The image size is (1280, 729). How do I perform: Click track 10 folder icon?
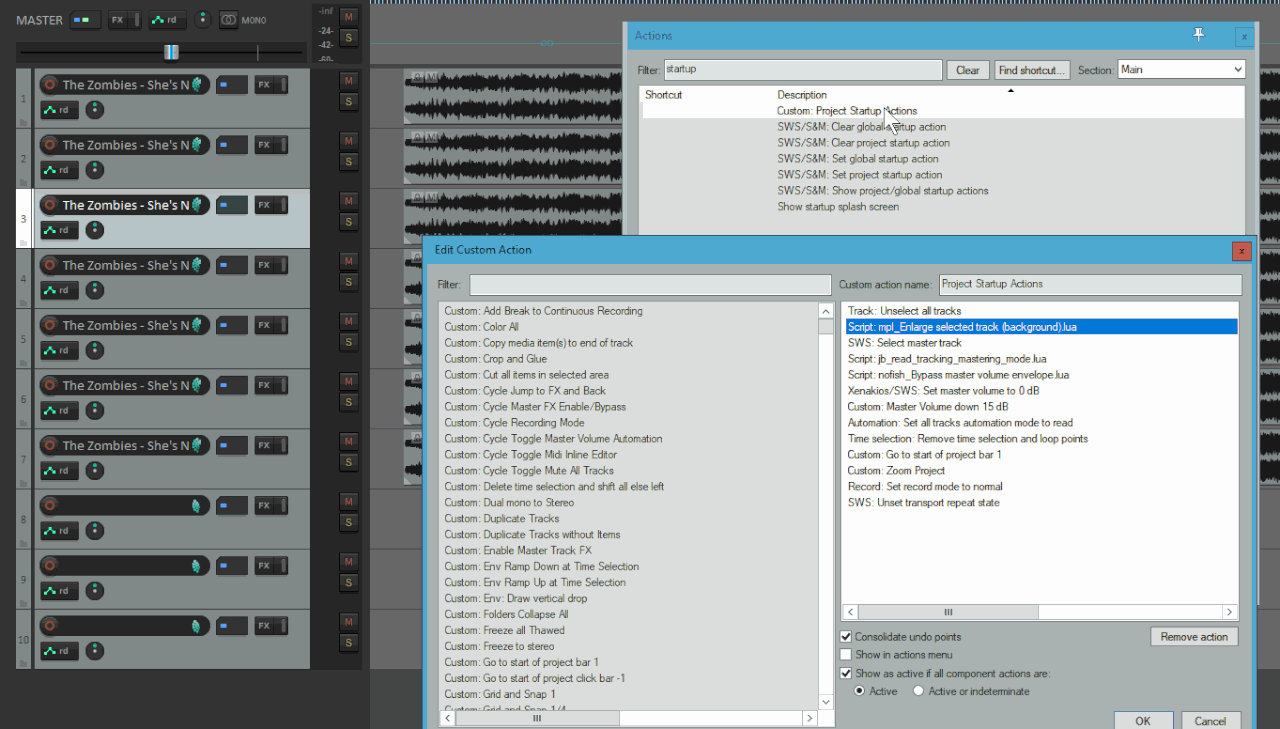coord(24,662)
